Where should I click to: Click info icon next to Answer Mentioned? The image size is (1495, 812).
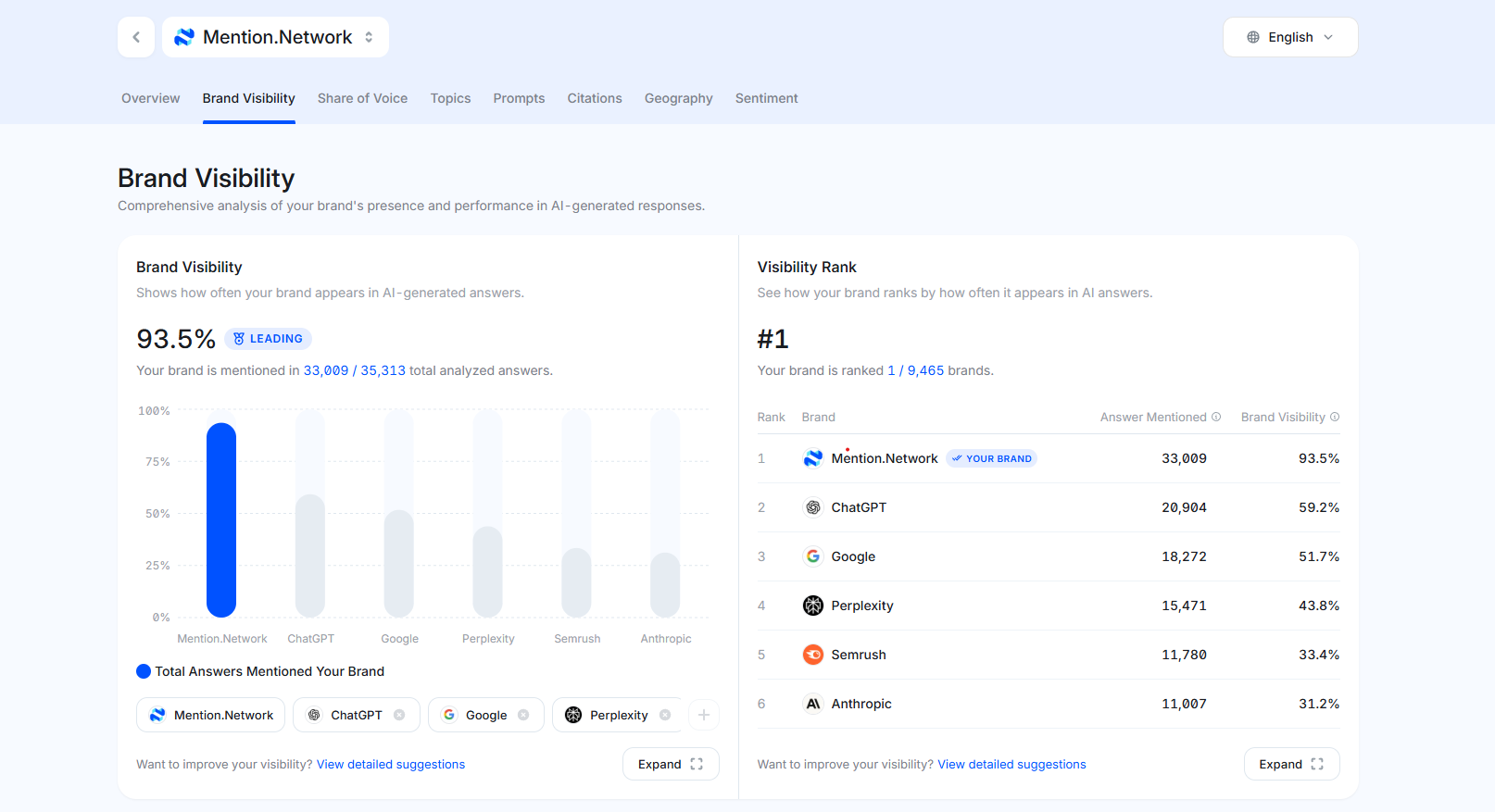coord(1216,417)
